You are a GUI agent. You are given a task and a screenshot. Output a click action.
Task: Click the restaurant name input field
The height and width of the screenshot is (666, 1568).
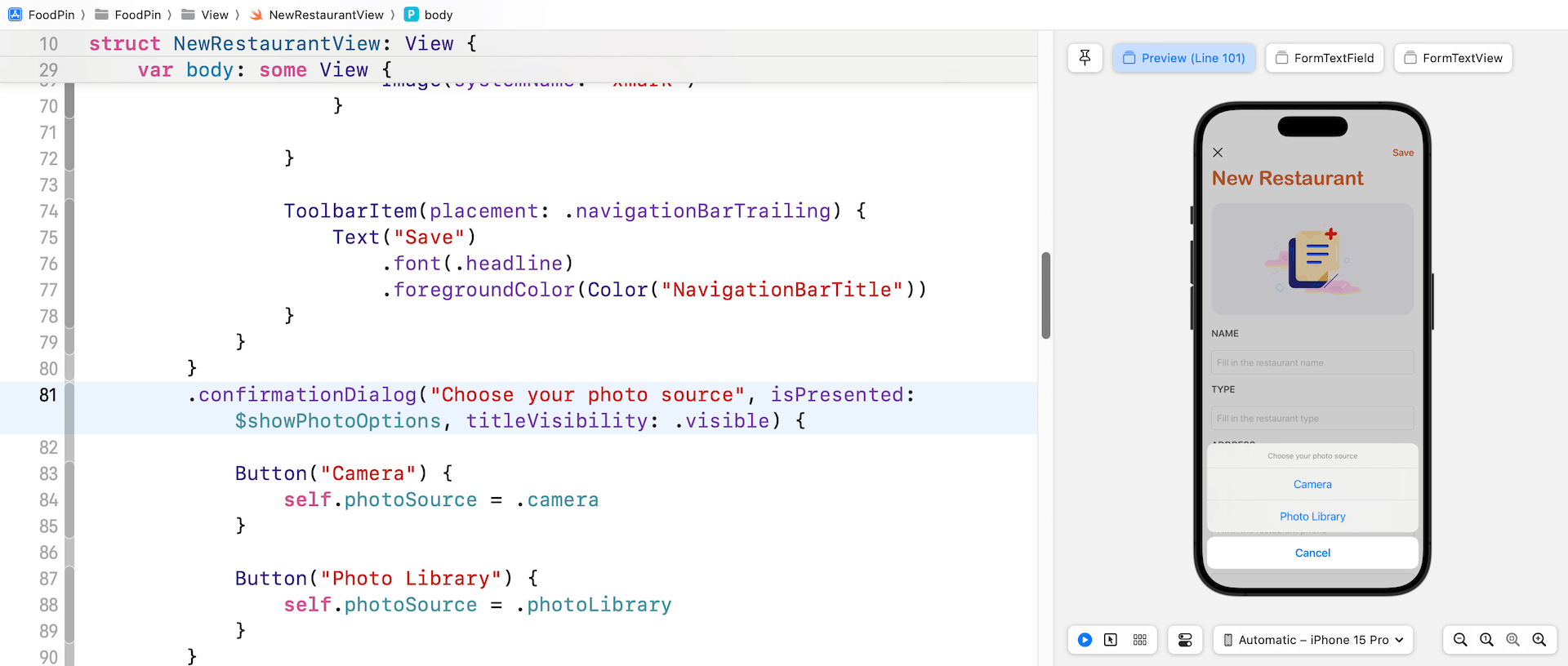tap(1312, 362)
